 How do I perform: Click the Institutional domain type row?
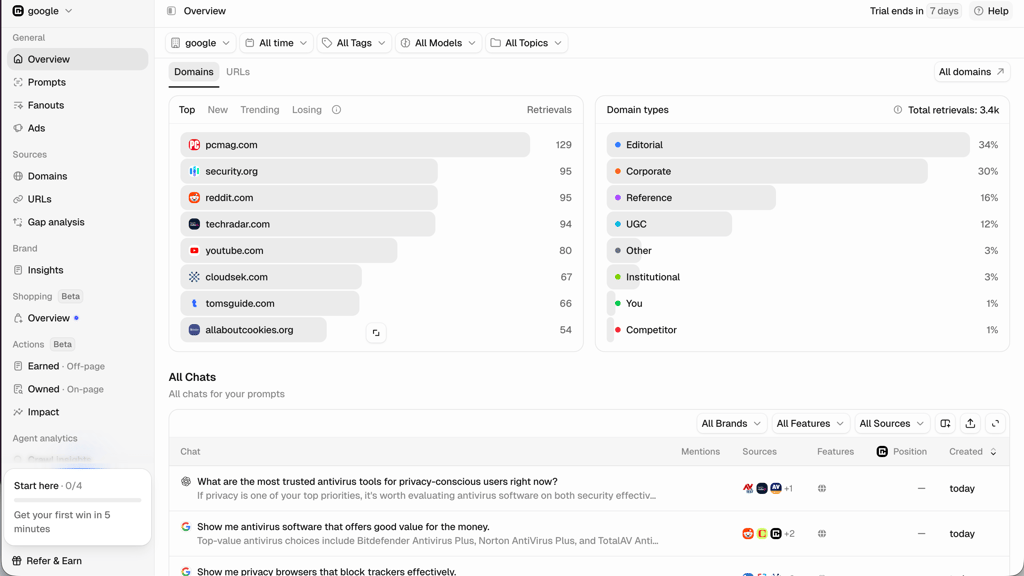tap(802, 277)
